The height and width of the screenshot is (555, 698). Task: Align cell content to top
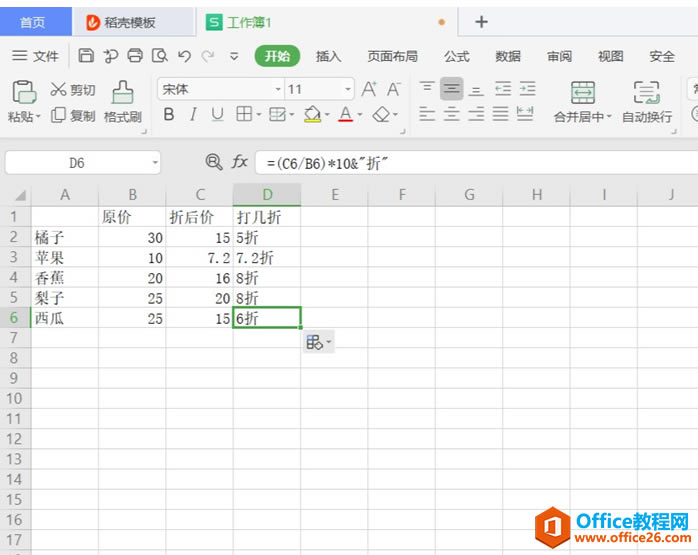pos(427,88)
